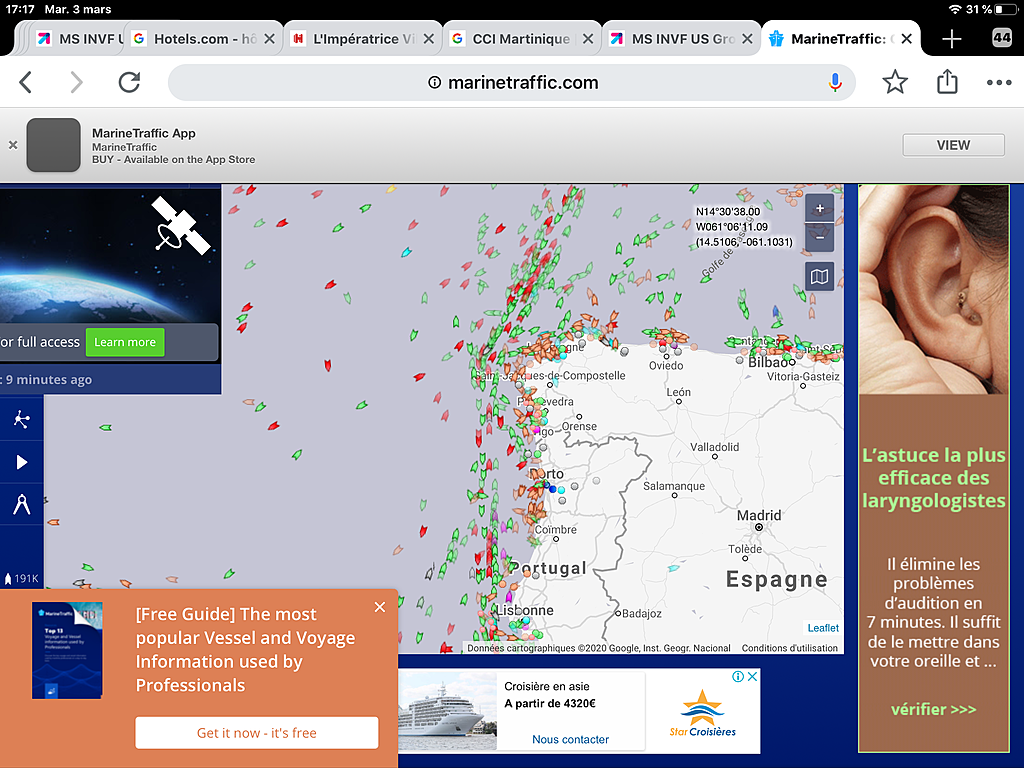Tap the satellite image banner
The image size is (1024, 768).
point(110,255)
